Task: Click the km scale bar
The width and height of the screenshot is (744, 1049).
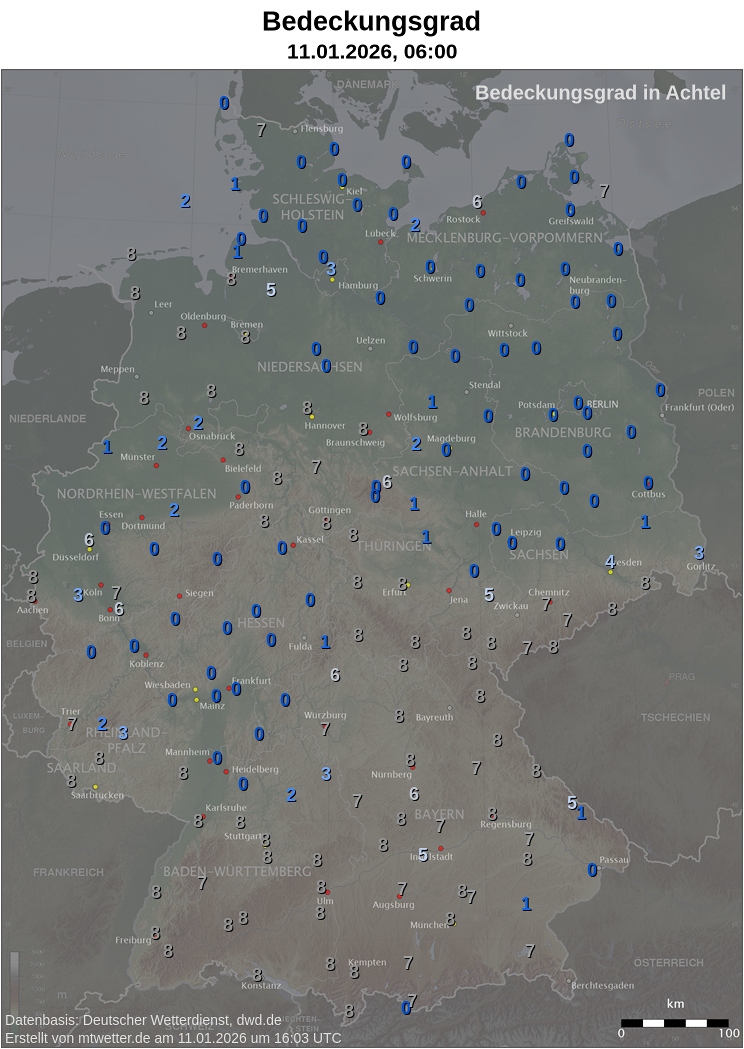Action: click(675, 1023)
